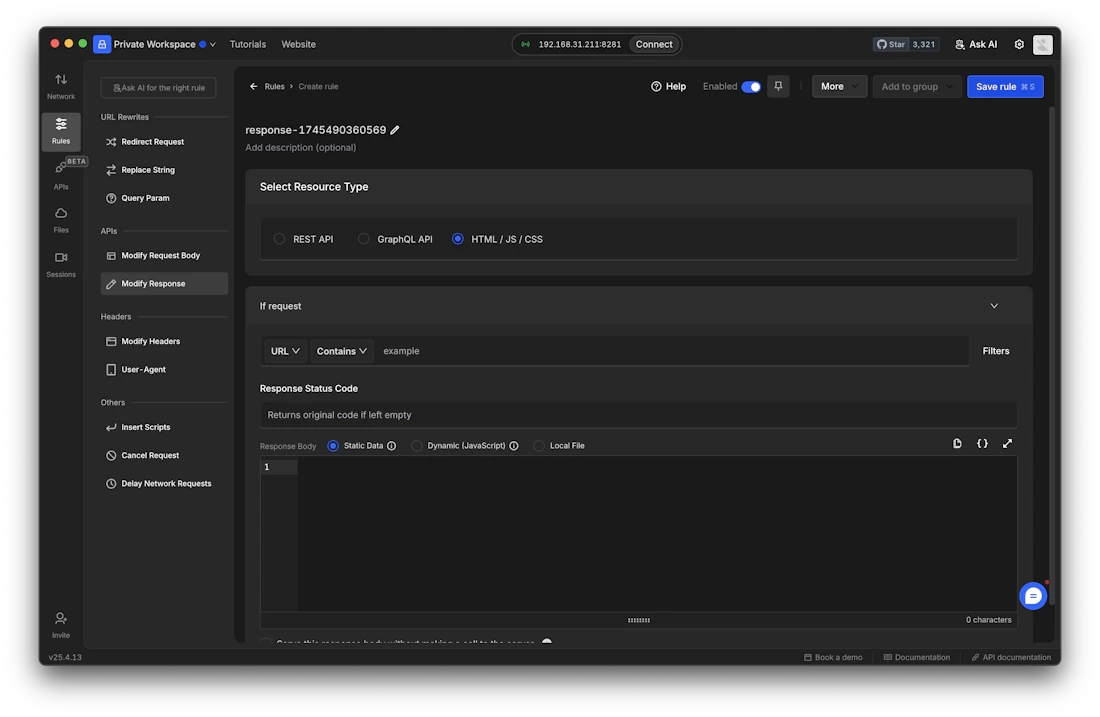Choose Dynamic (JavaScript) for the response body

(x=416, y=445)
